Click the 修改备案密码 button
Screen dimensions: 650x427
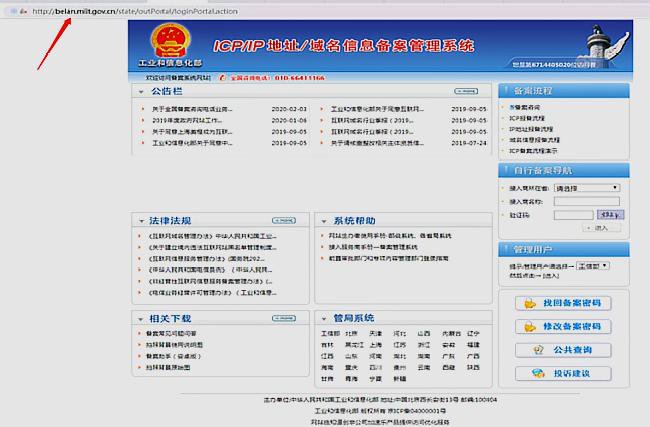pos(563,327)
